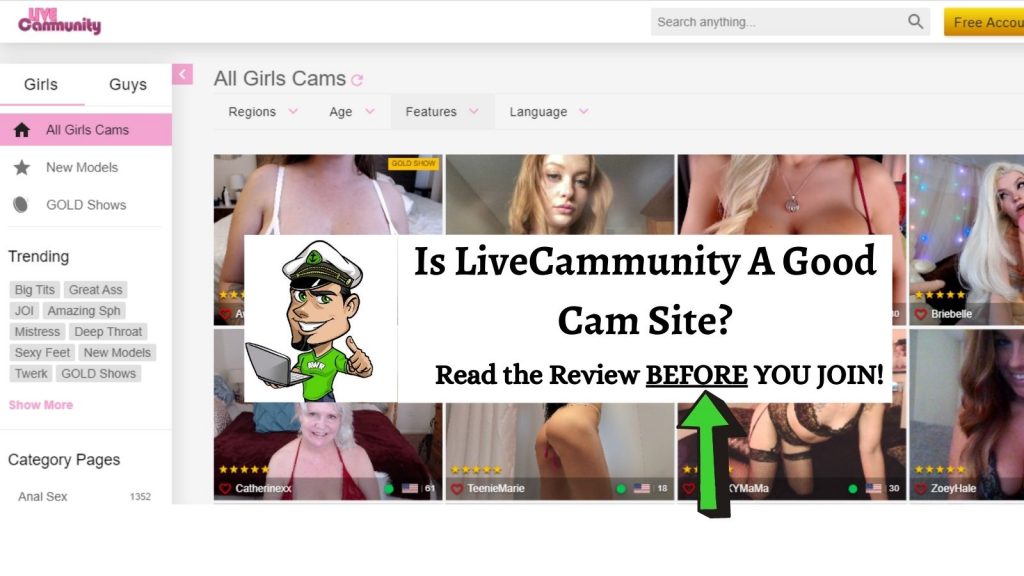Select the Sexy Feet trending tag
Screen dimensions: 1024x576
(x=42, y=353)
